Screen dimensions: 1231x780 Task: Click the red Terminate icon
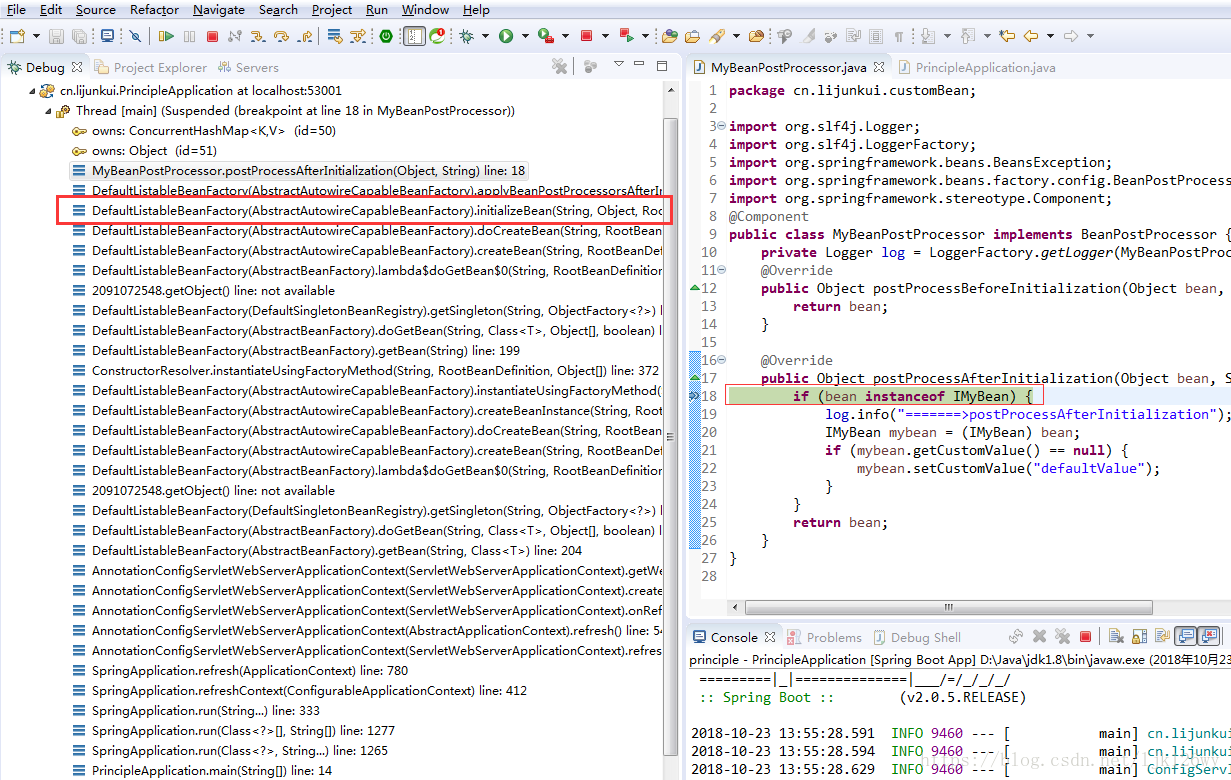click(x=213, y=36)
